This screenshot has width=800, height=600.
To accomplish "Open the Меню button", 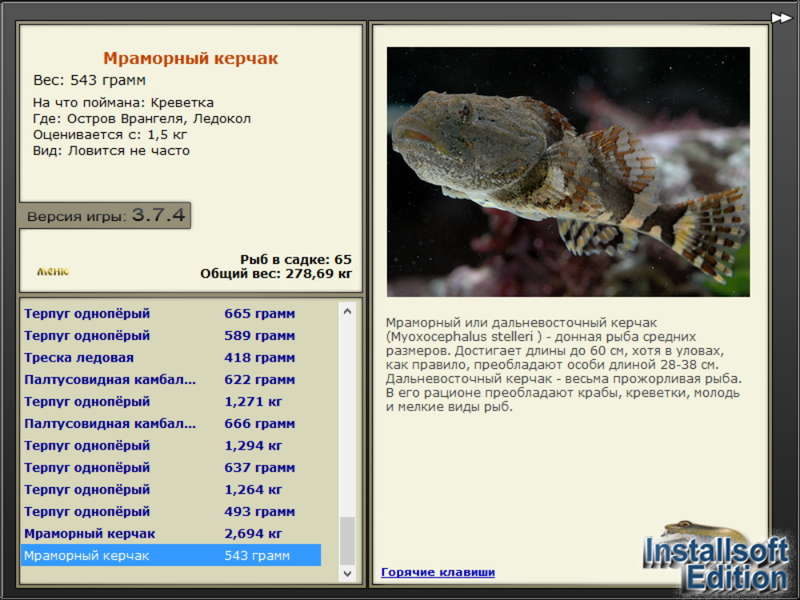I will pos(53,271).
